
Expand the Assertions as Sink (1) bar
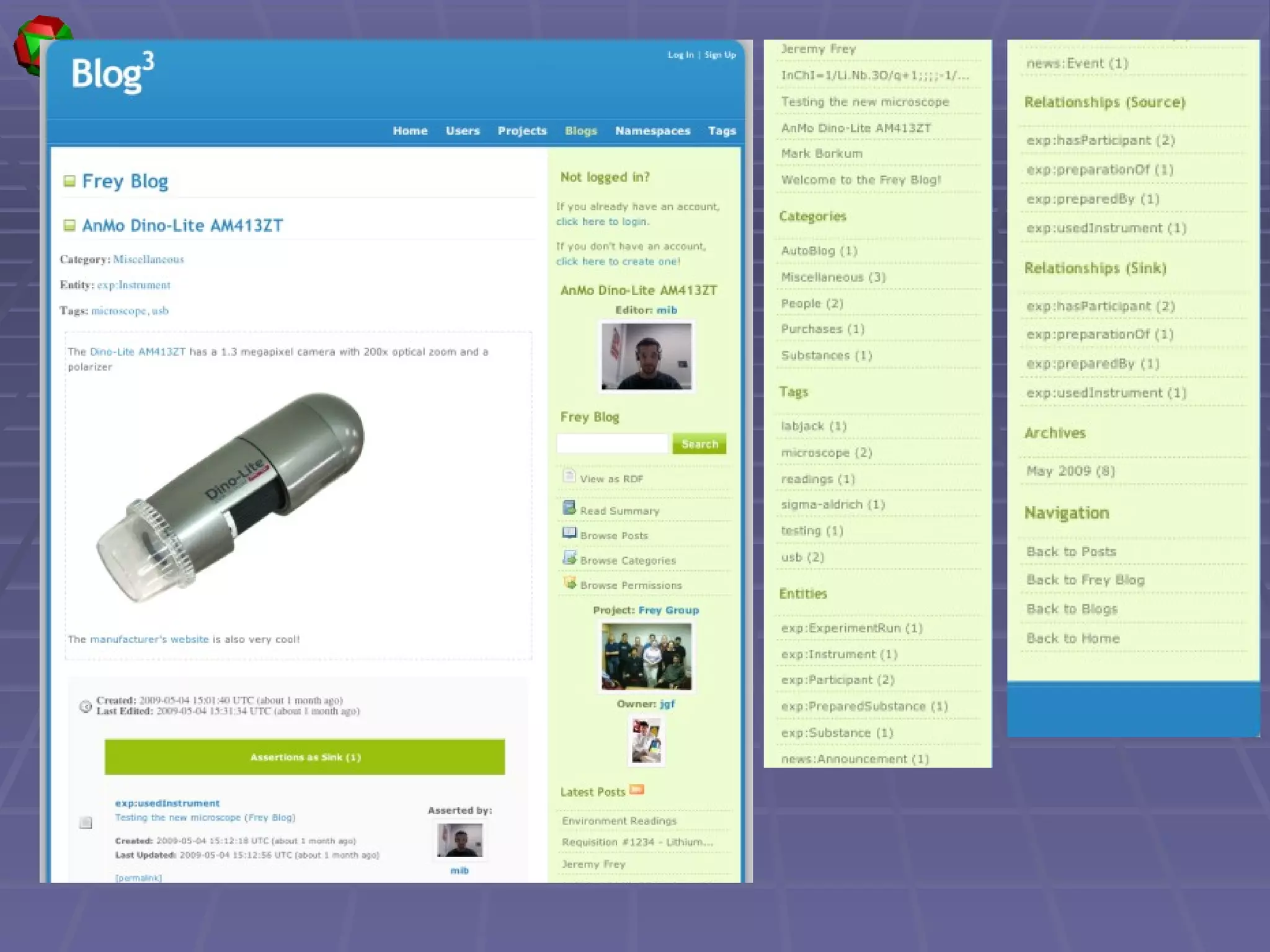point(304,757)
